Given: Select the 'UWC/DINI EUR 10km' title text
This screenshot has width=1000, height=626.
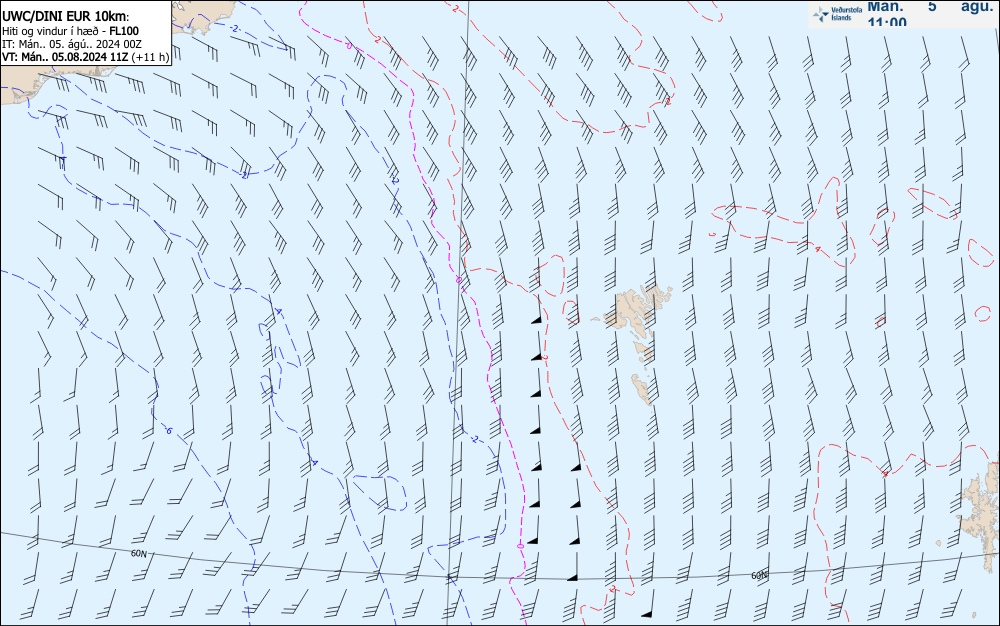Looking at the screenshot, I should click(x=66, y=17).
